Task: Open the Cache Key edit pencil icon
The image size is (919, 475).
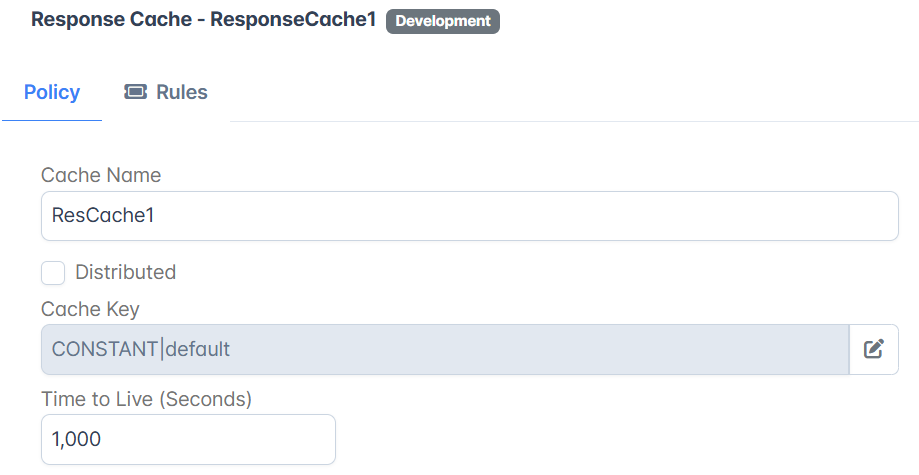Action: [x=873, y=349]
